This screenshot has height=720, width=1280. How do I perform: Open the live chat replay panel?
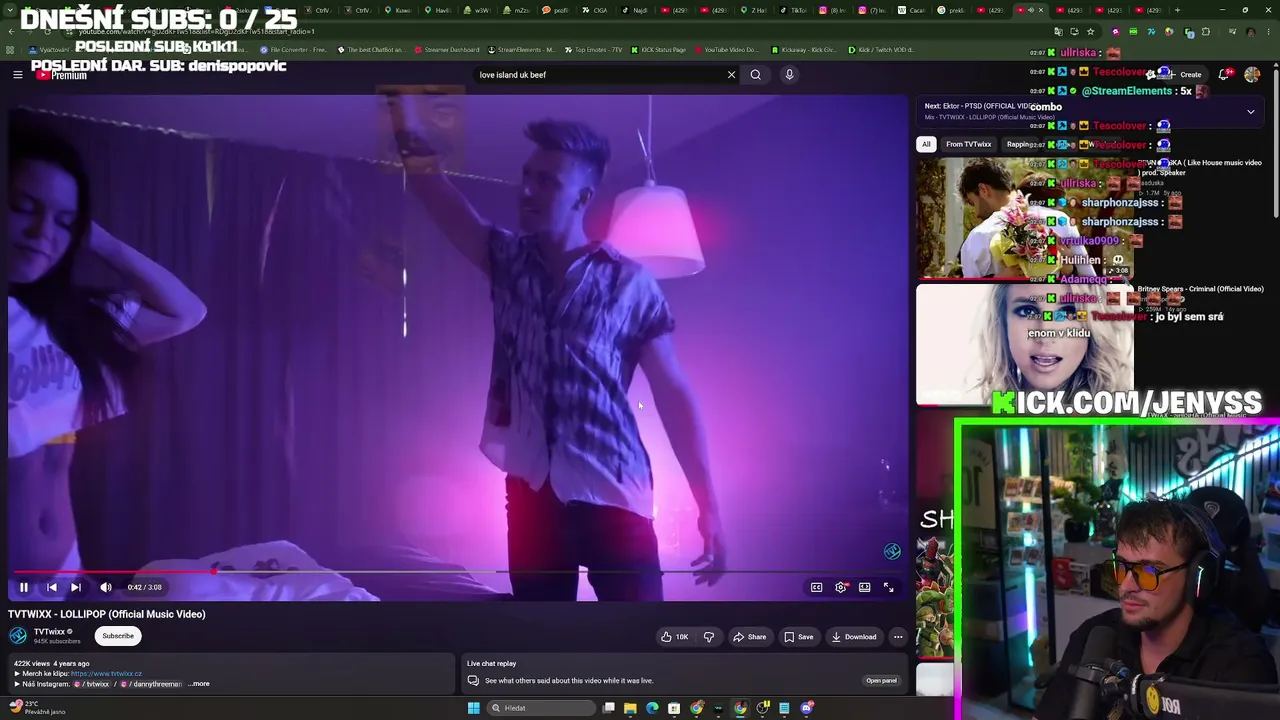click(881, 681)
